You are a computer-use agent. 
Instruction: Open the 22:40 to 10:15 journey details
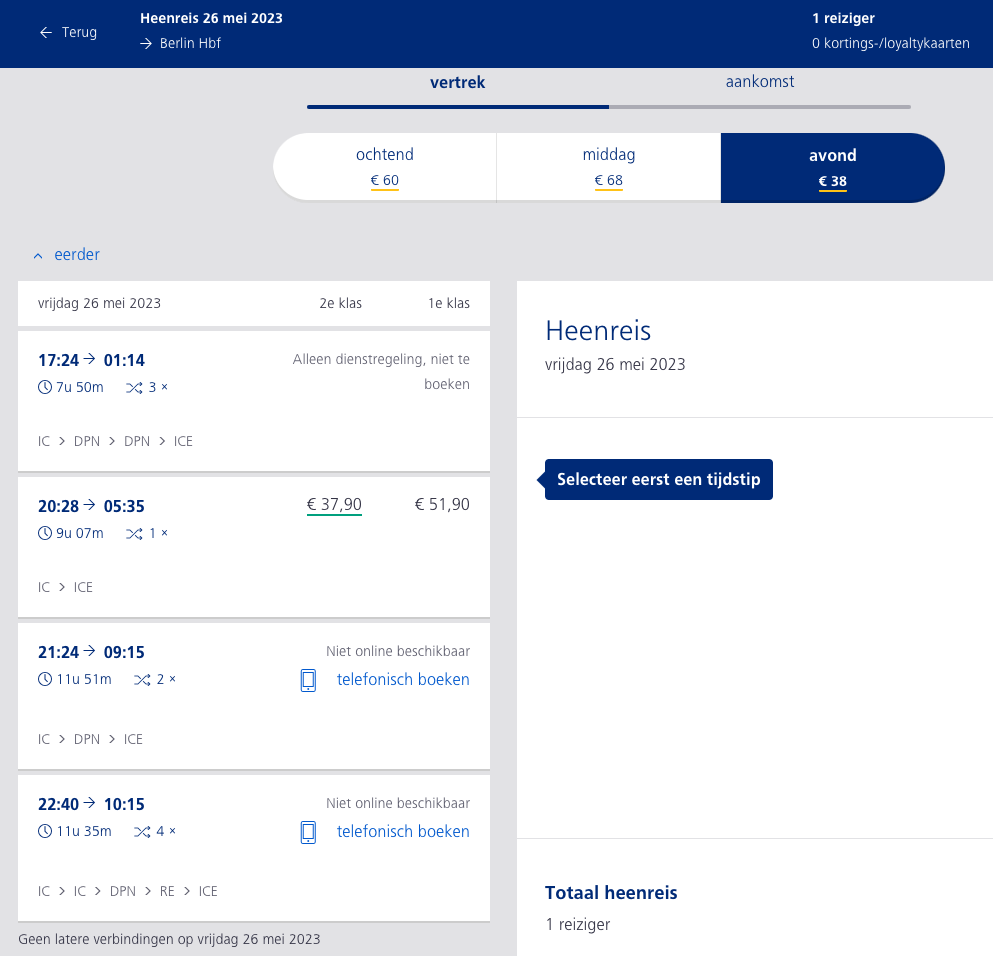click(x=91, y=804)
